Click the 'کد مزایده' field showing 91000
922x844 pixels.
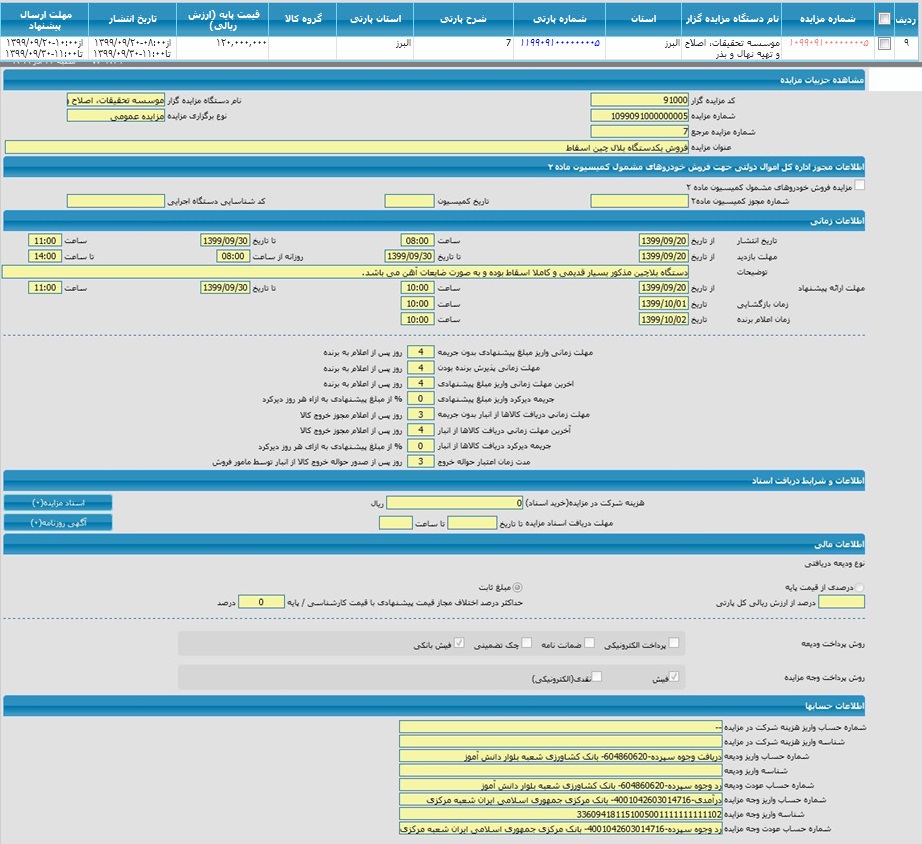(639, 100)
